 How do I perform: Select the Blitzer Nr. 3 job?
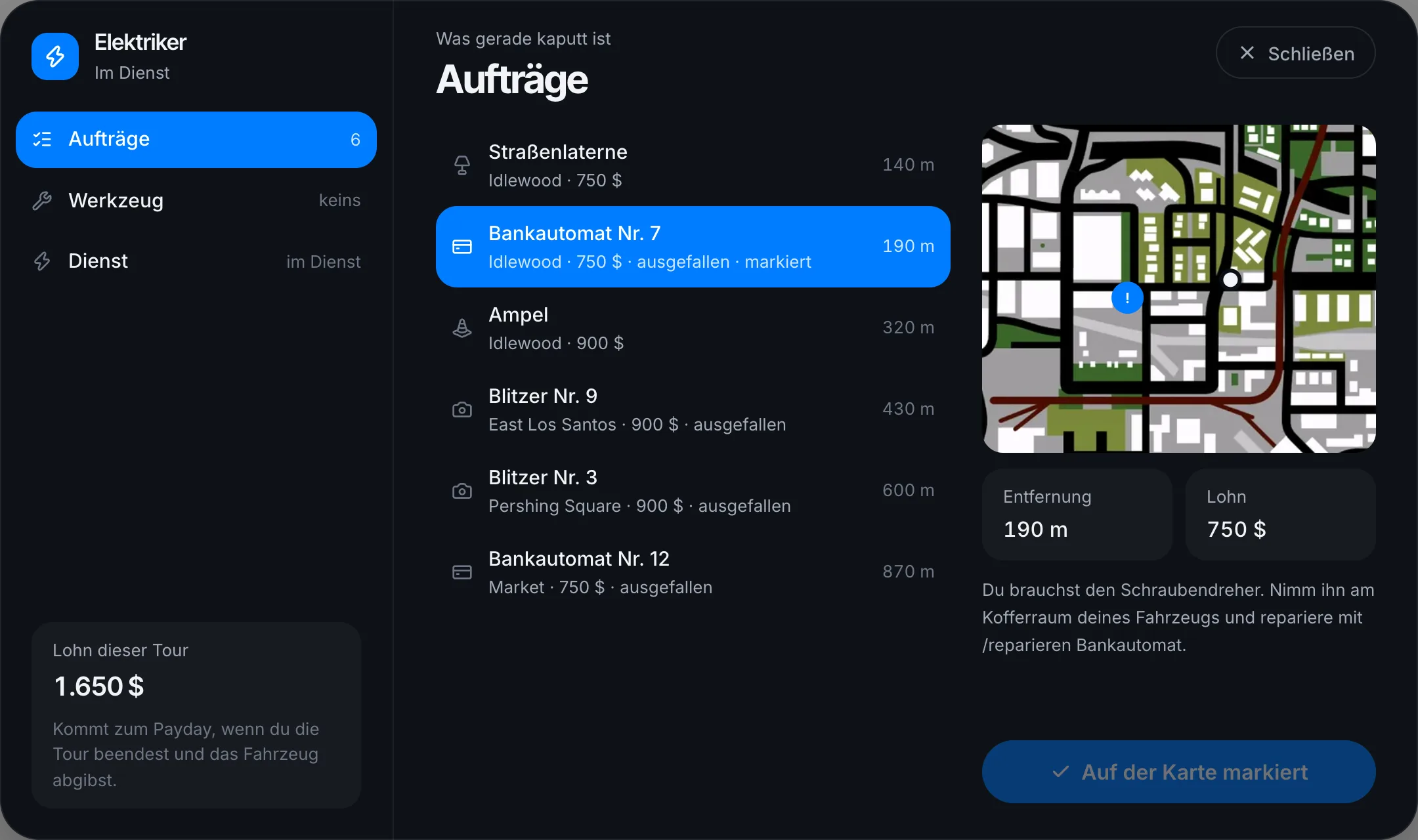[693, 491]
